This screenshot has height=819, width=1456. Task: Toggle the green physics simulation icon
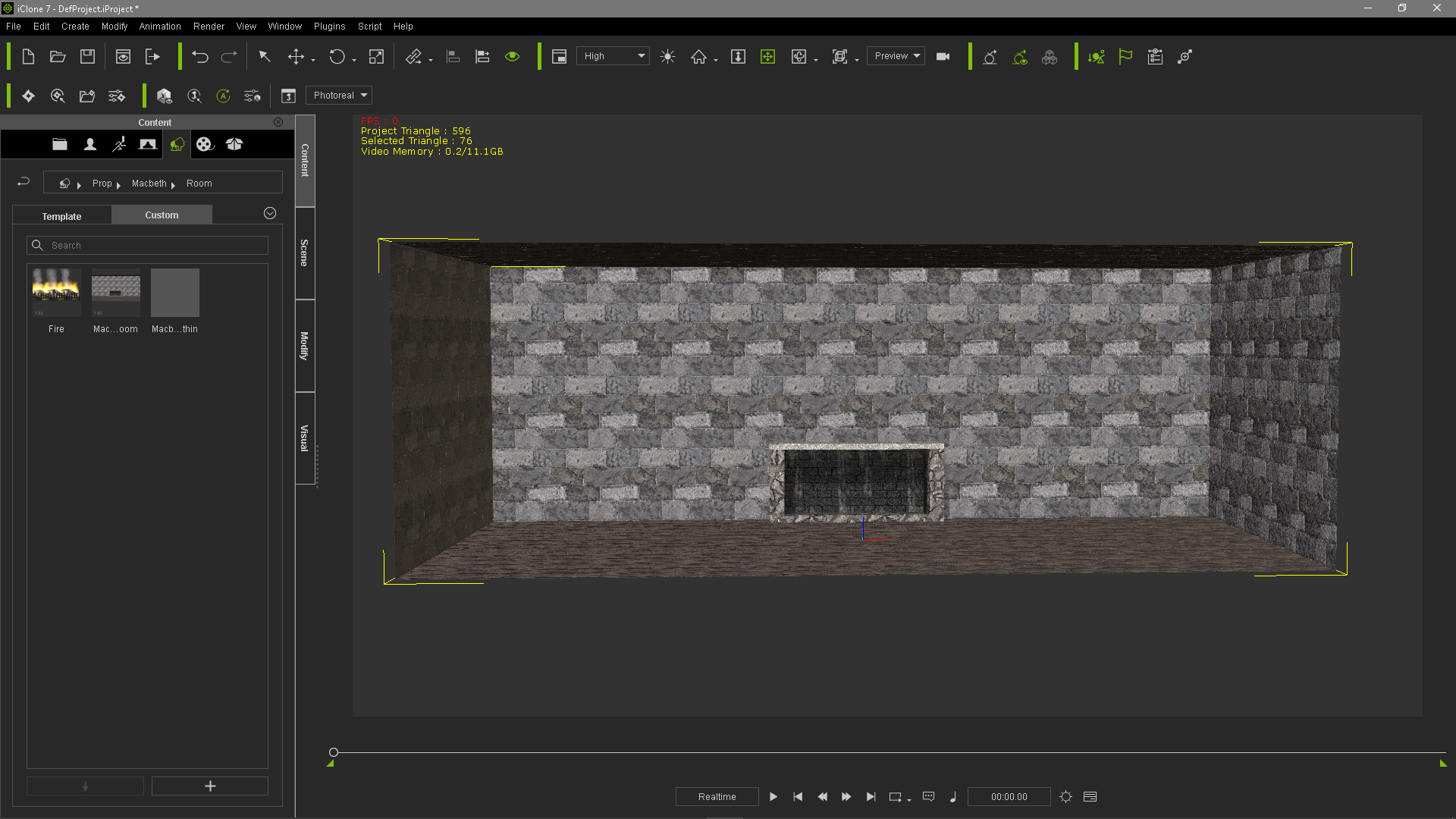pos(1096,57)
